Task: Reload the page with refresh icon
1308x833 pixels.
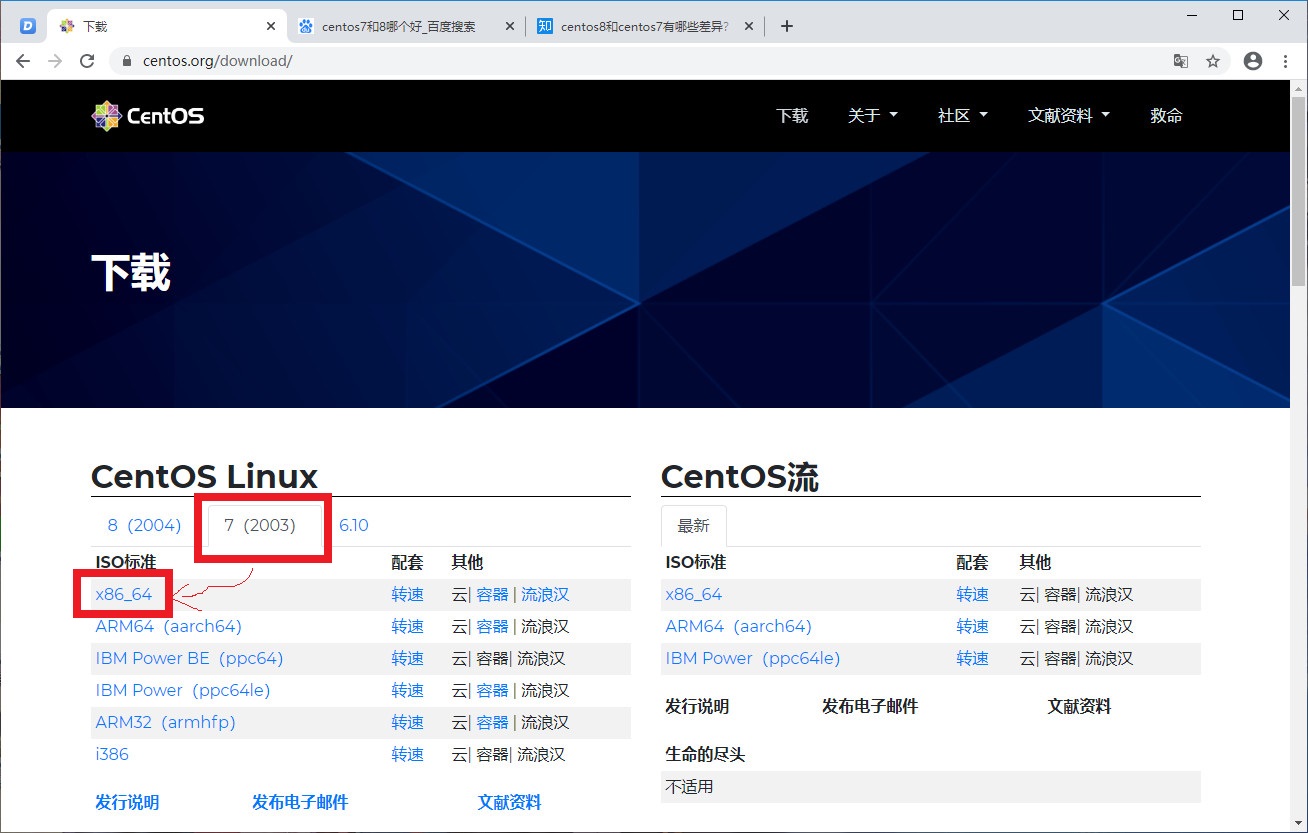Action: click(87, 61)
